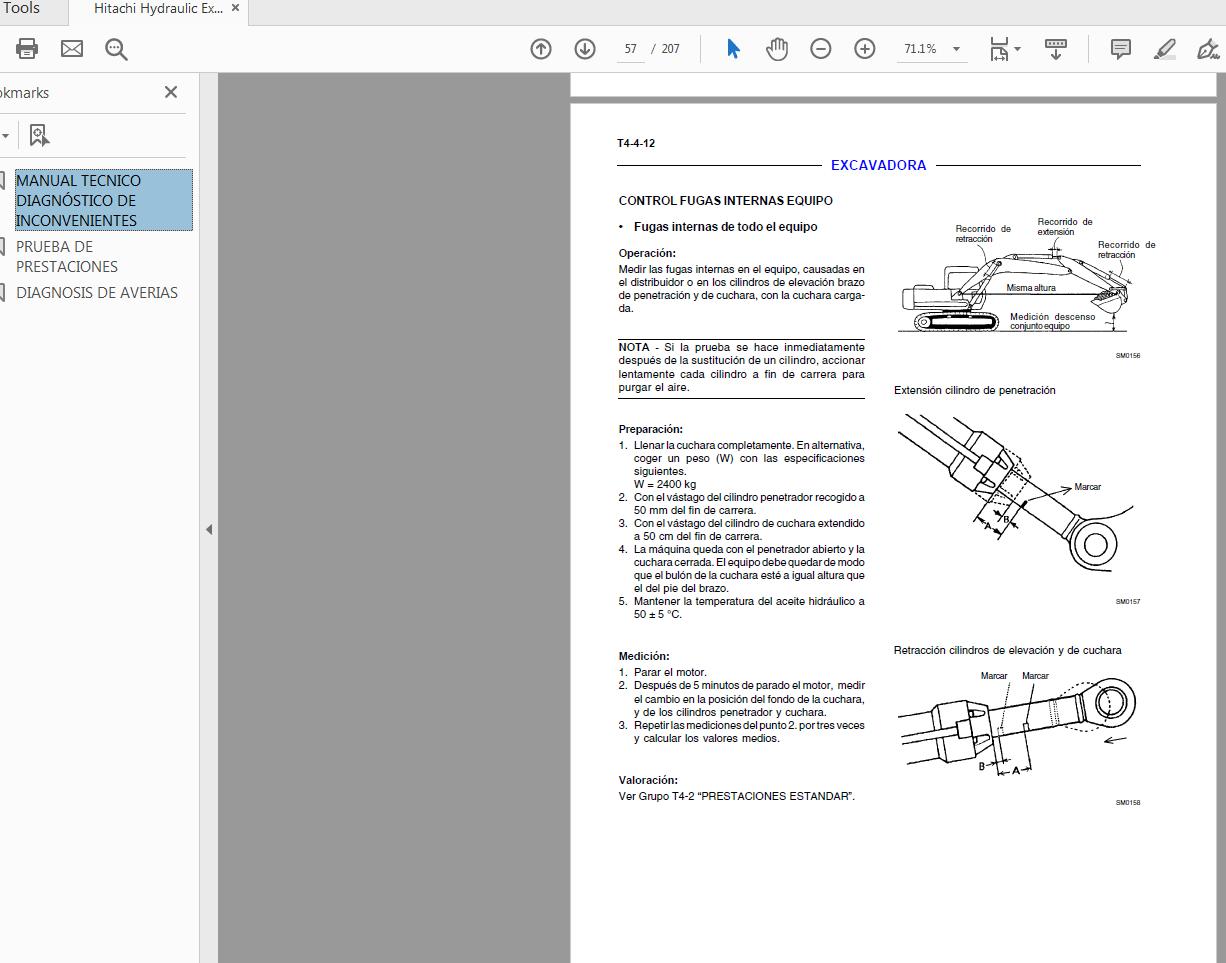Add a sticky note comment
This screenshot has width=1226, height=963.
(1120, 48)
